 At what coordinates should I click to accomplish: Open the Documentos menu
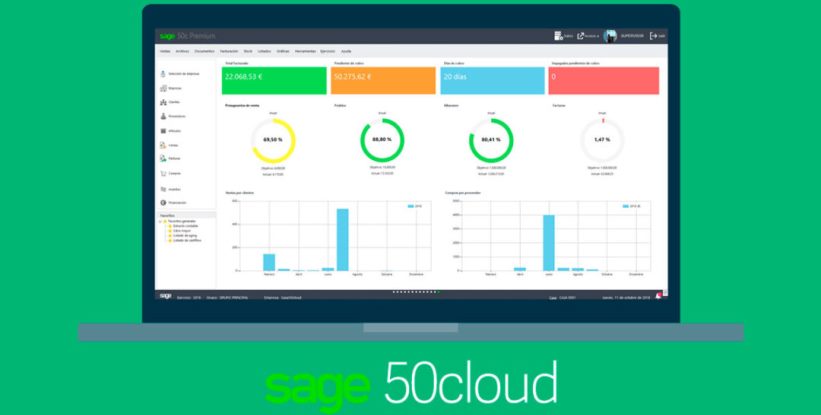click(204, 51)
